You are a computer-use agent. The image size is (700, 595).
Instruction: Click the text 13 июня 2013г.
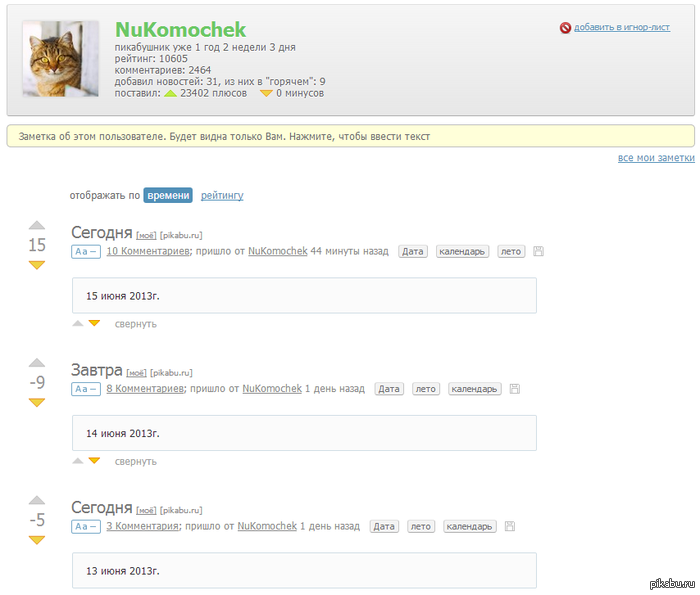point(123,571)
